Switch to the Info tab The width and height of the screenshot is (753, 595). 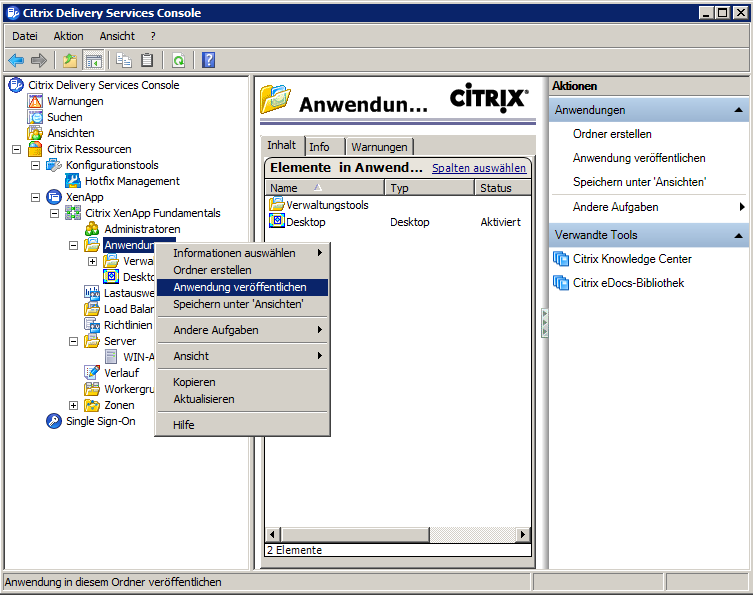click(324, 146)
